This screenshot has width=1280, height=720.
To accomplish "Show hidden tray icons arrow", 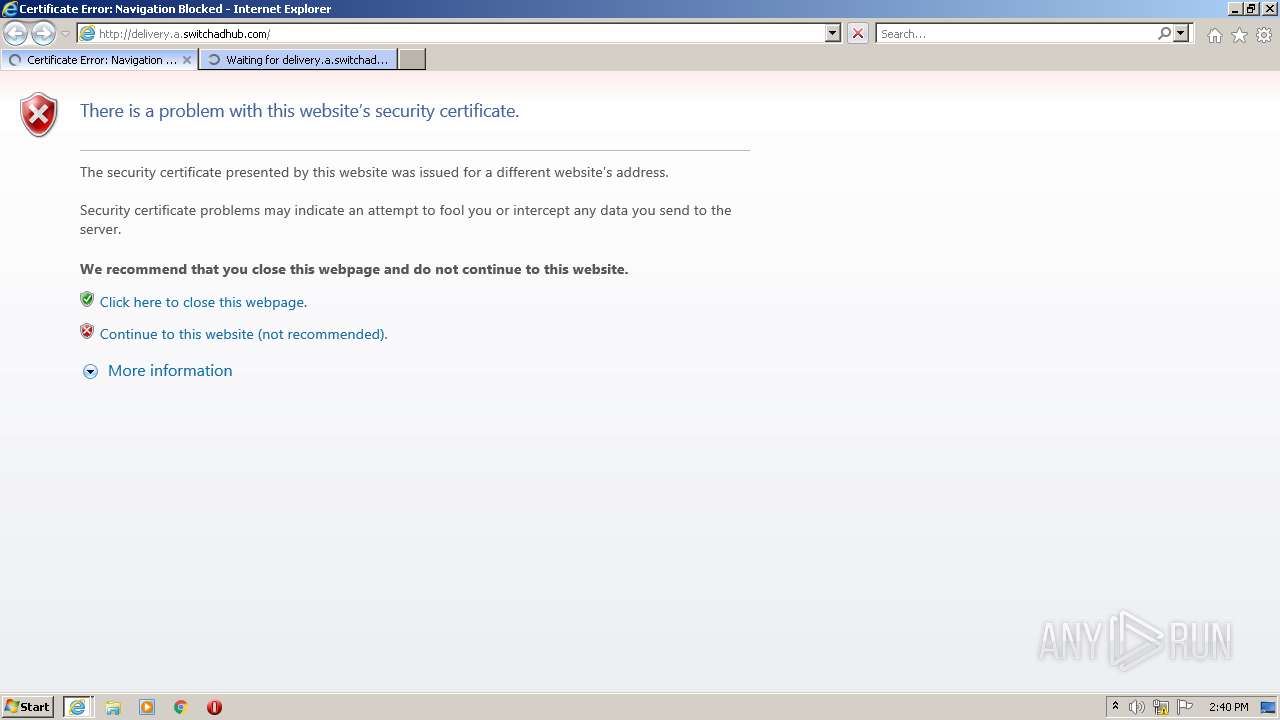I will (1115, 706).
